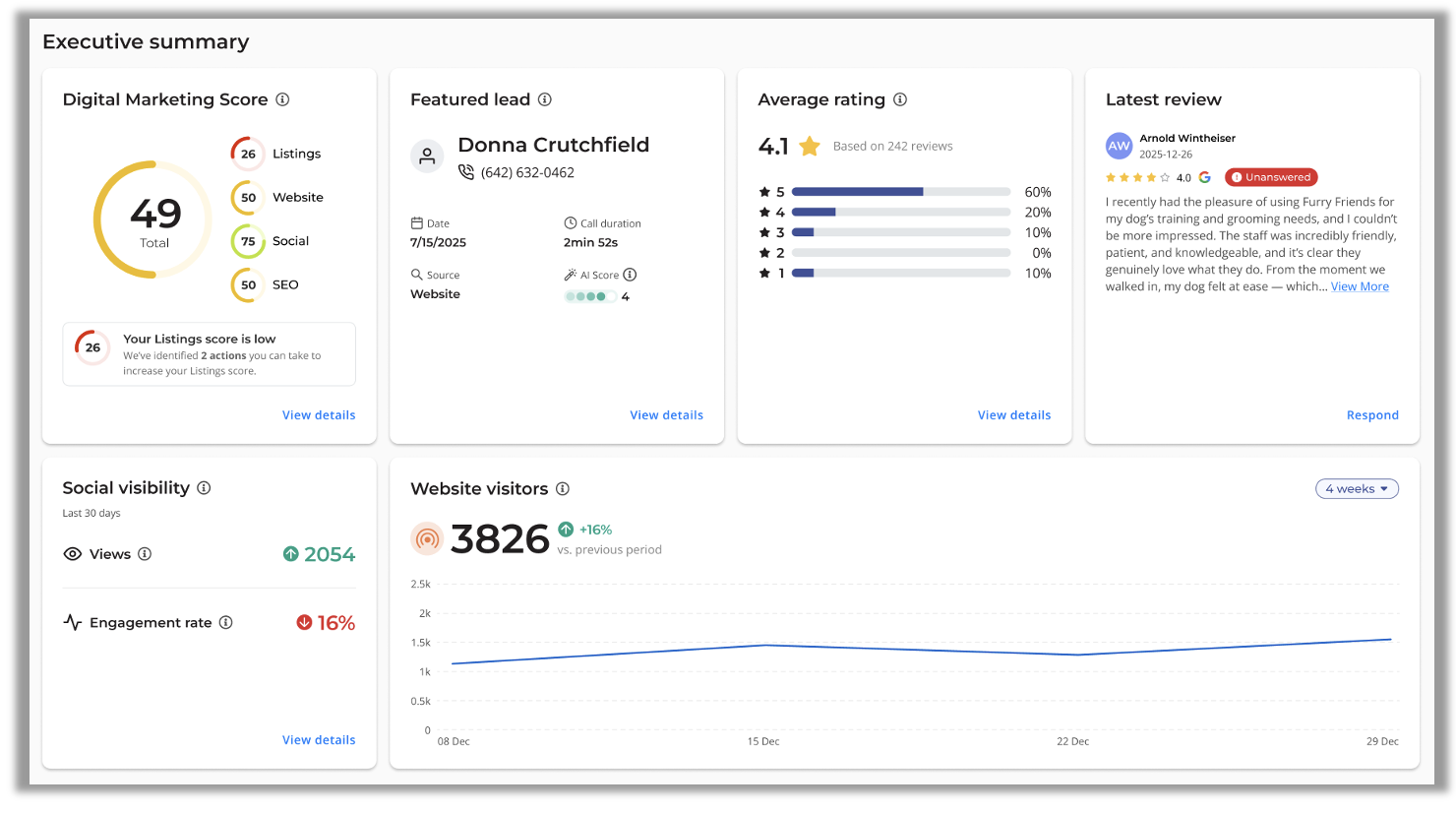Open View details for Social visibility
This screenshot has height=813, width=1456.
tap(319, 740)
